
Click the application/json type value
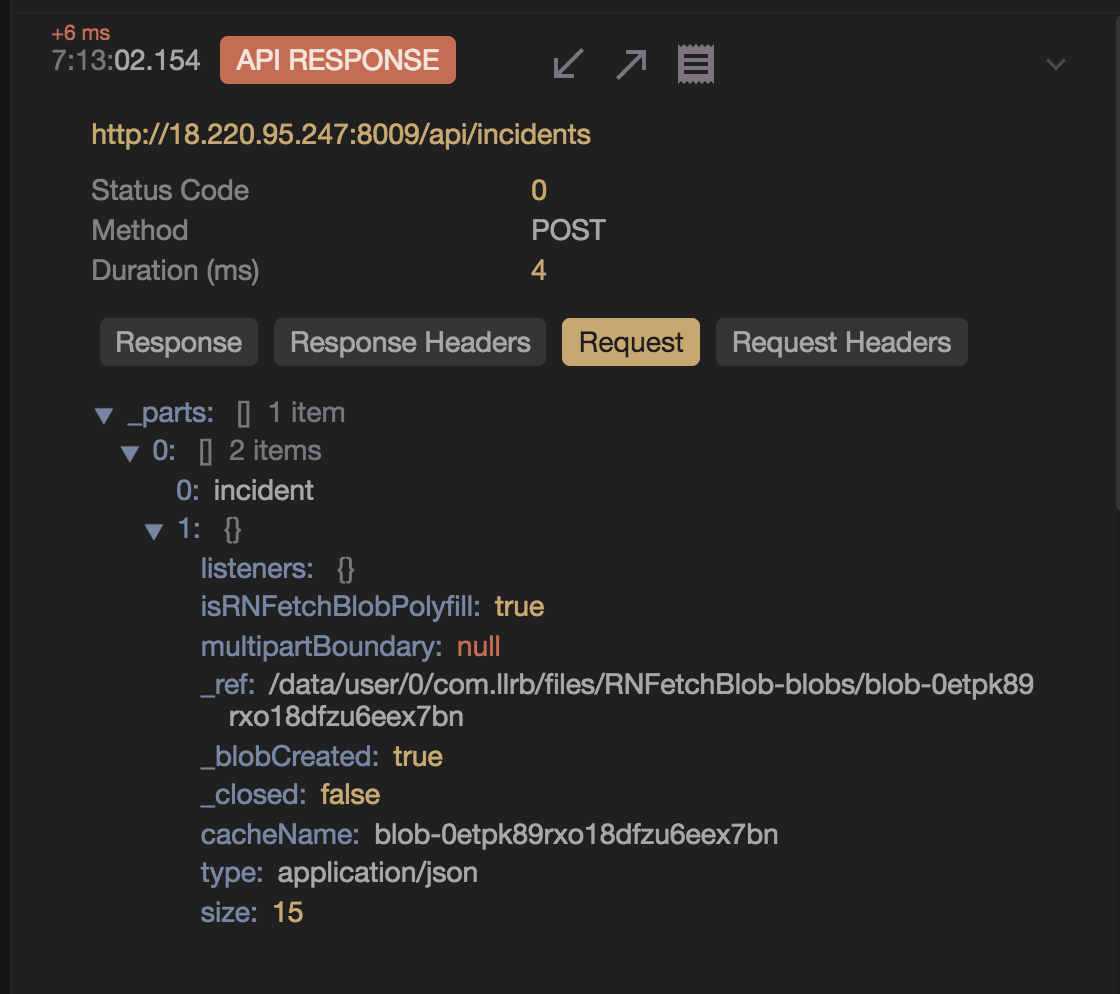point(378,873)
